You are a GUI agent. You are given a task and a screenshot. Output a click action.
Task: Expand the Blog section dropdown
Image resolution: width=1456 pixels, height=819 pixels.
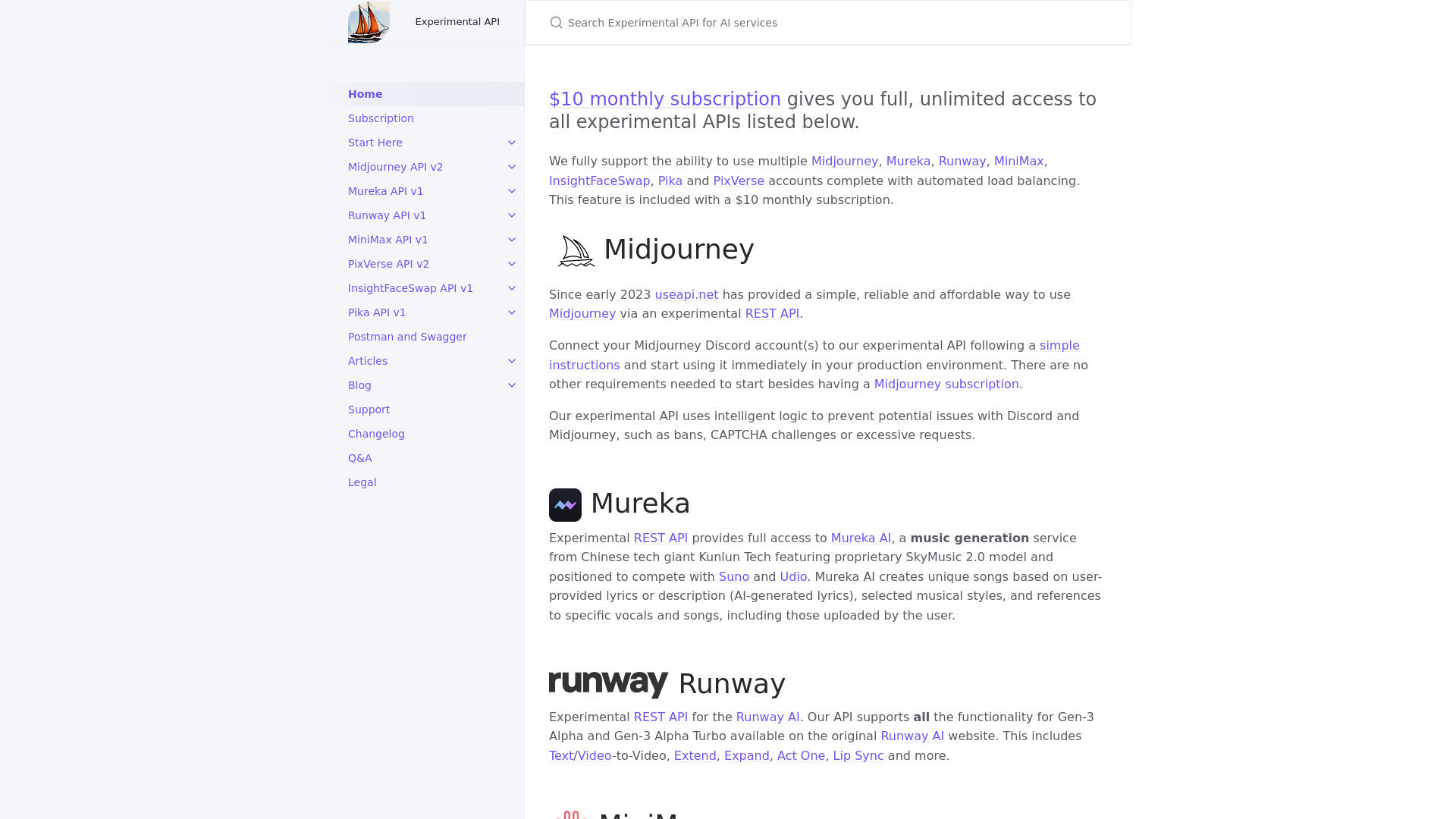[512, 385]
